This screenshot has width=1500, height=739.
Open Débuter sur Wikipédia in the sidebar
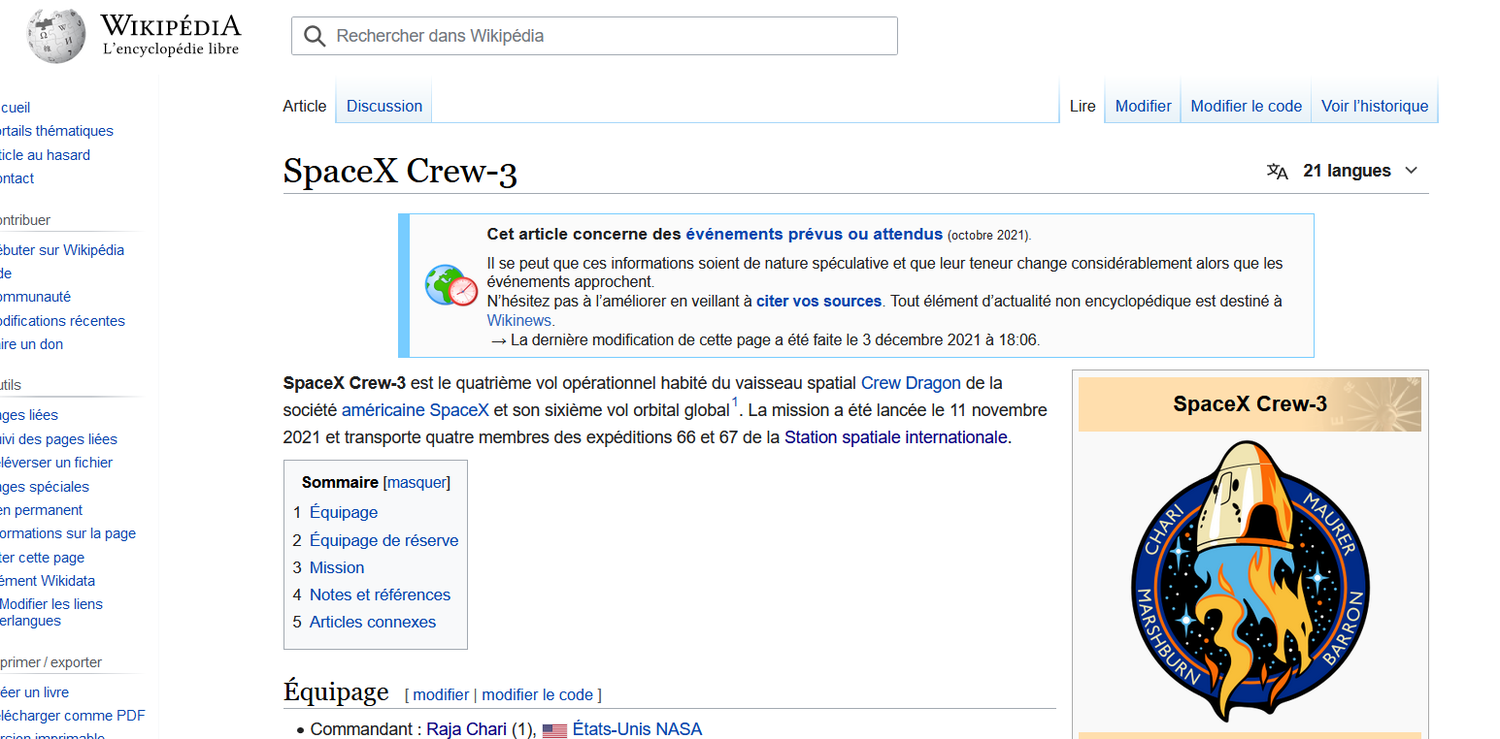coord(62,250)
